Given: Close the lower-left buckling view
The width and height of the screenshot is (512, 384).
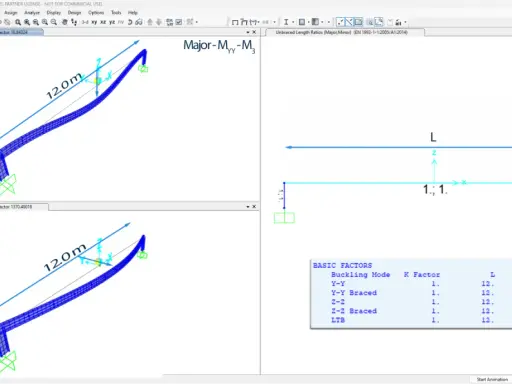Looking at the screenshot, I should pyautogui.click(x=254, y=207).
